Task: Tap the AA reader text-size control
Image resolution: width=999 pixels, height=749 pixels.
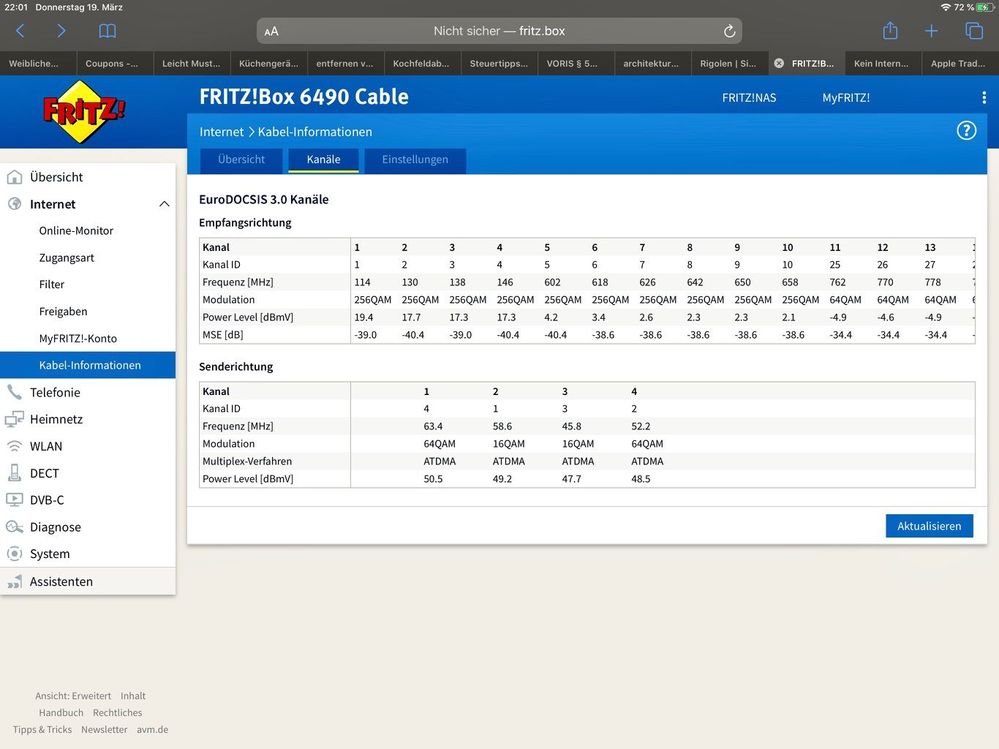Action: point(271,31)
